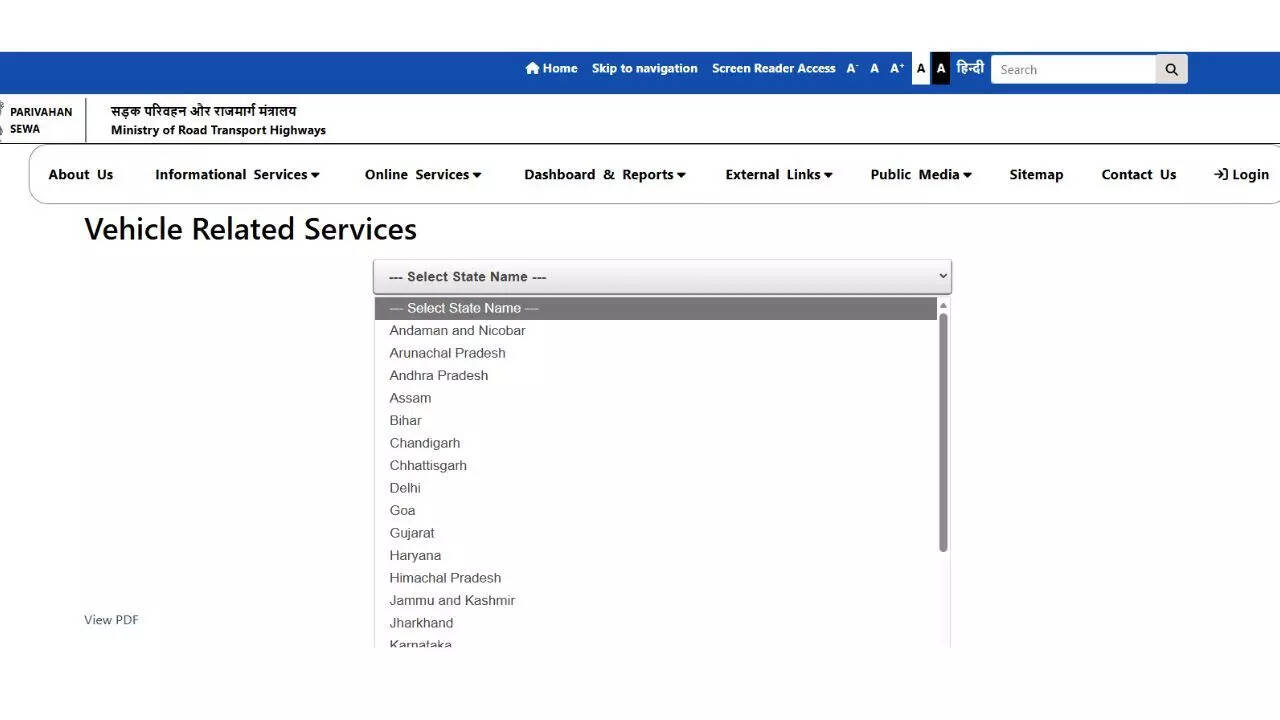Open the About Us page

(x=81, y=174)
